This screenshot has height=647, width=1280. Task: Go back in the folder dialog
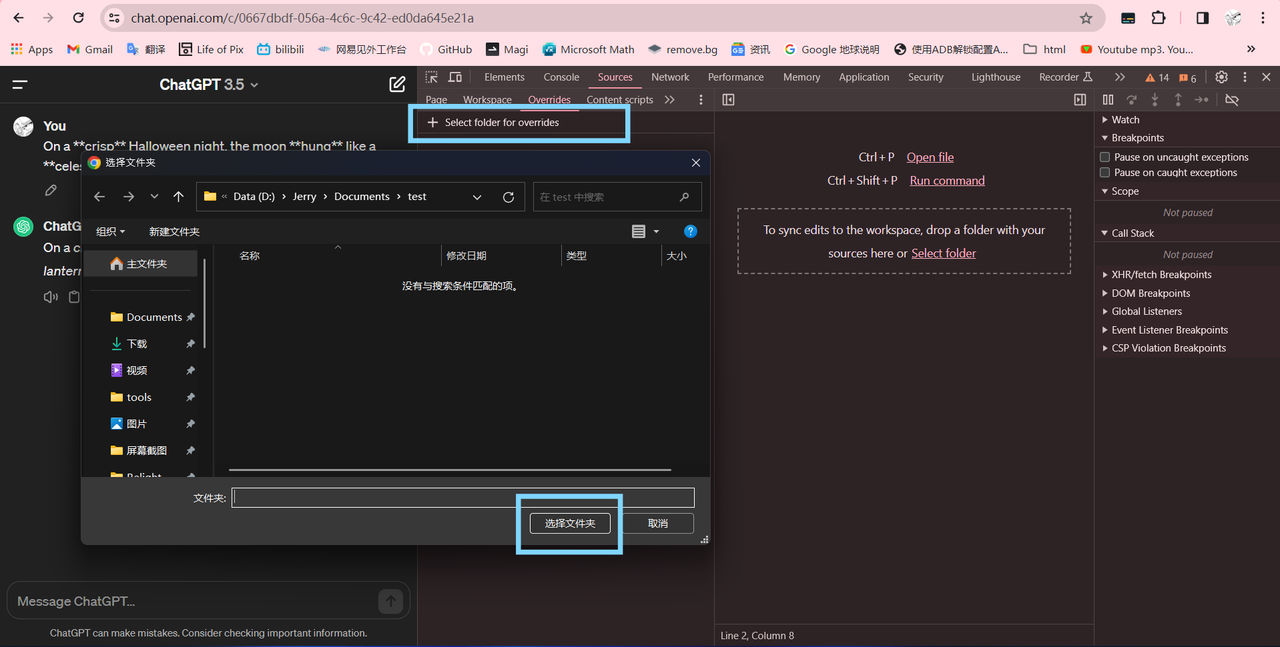(x=99, y=197)
